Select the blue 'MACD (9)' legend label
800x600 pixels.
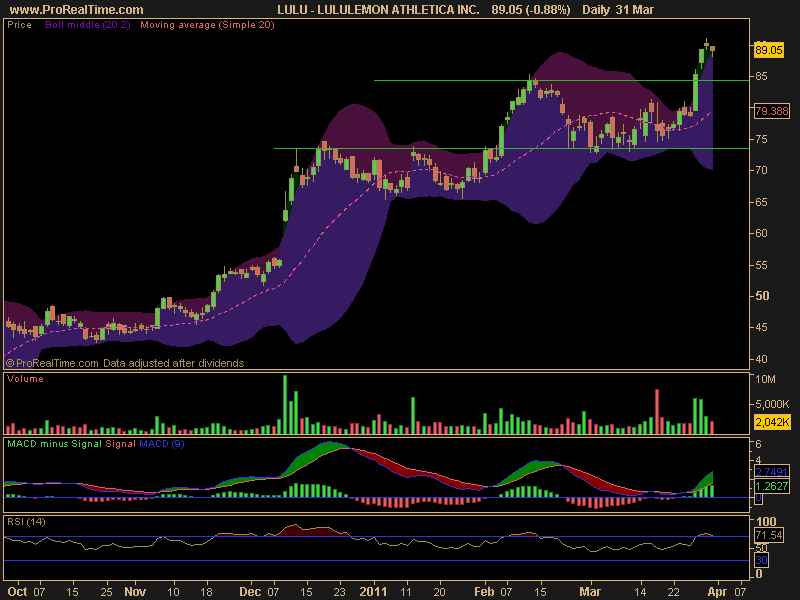click(x=162, y=443)
